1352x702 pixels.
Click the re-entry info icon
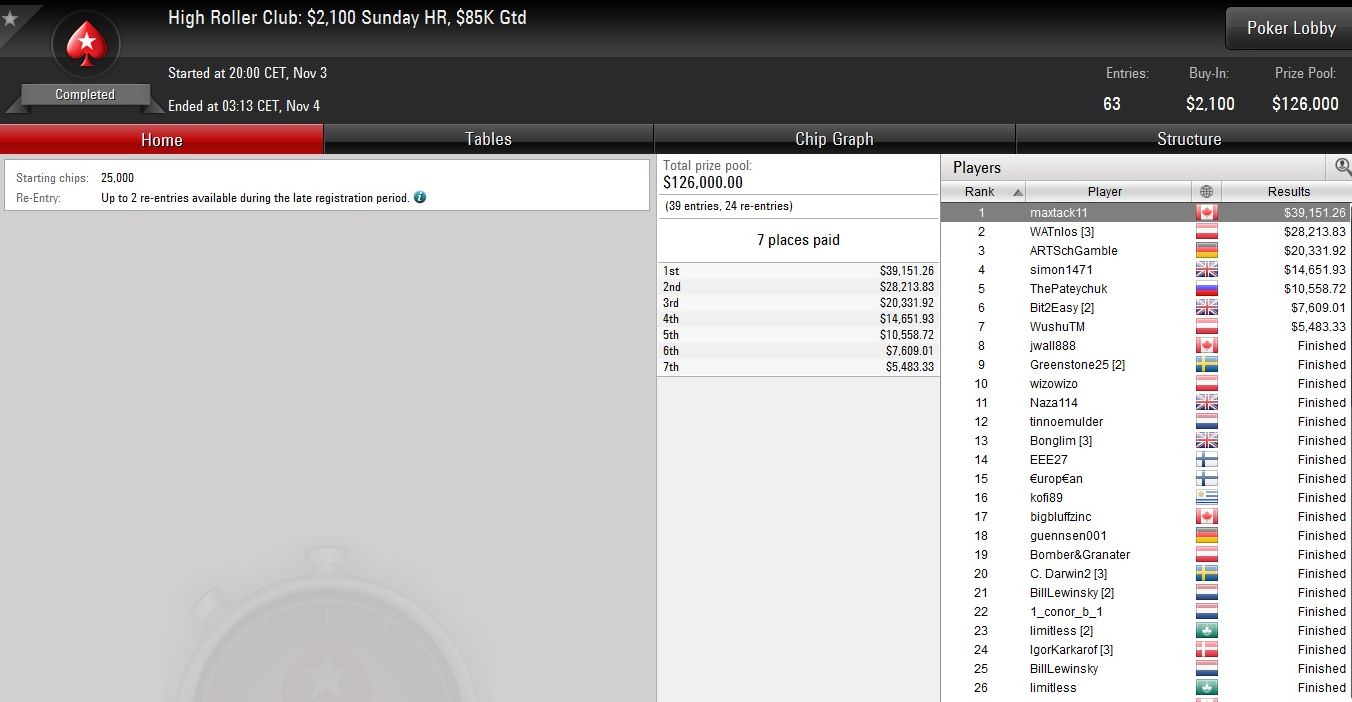(x=420, y=197)
